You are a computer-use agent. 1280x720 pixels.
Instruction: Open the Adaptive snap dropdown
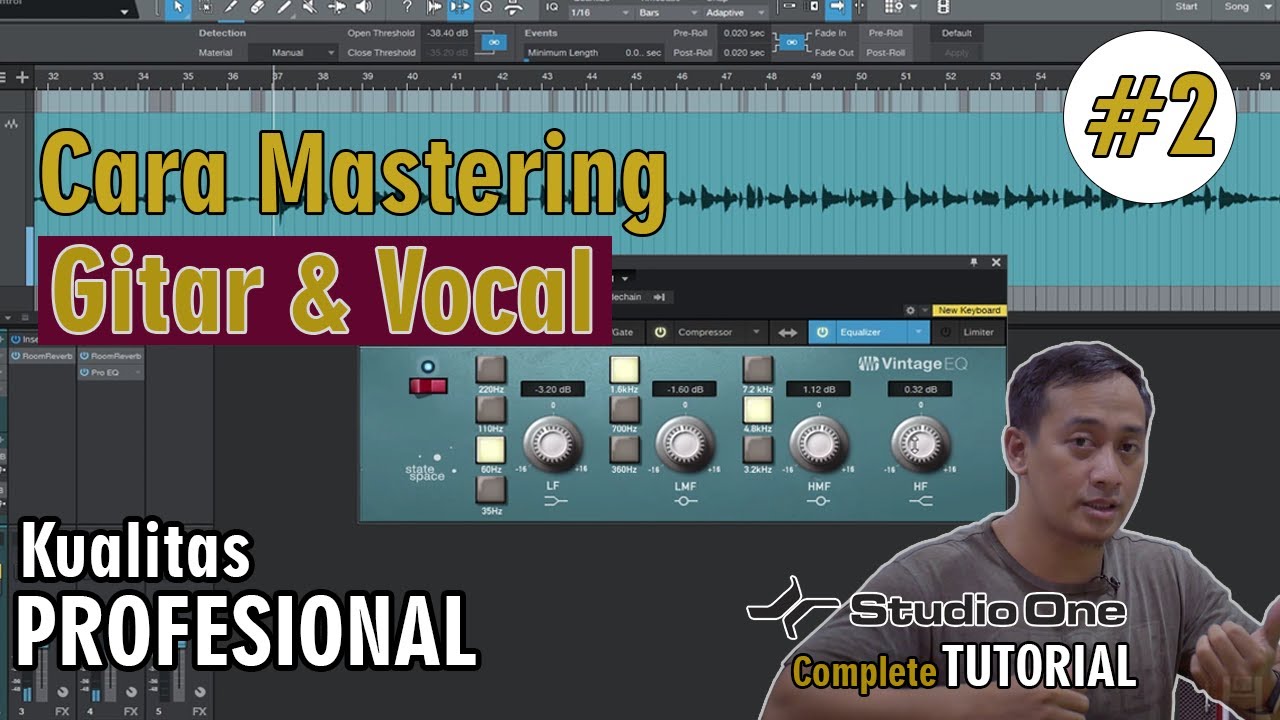(735, 13)
